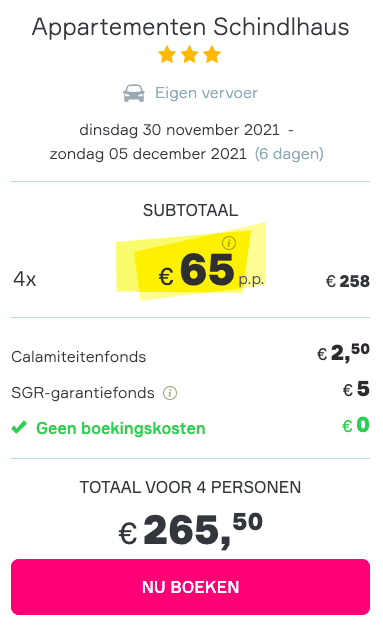The width and height of the screenshot is (383, 627).
Task: Click the SGR-garantiefonds label text
Action: click(x=83, y=393)
